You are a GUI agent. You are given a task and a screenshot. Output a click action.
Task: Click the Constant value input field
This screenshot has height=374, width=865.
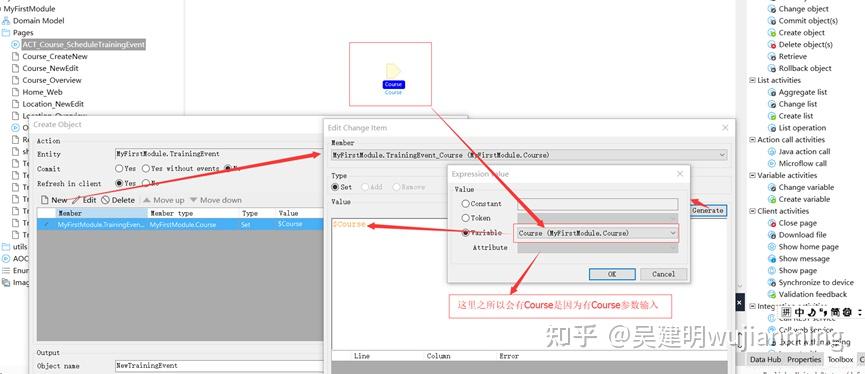click(x=597, y=204)
